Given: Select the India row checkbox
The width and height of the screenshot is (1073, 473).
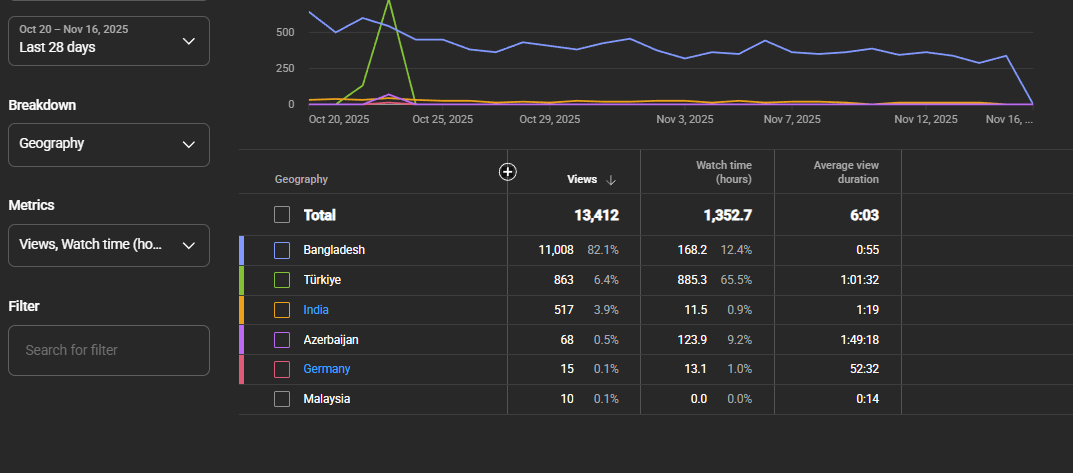Looking at the screenshot, I should 282,310.
